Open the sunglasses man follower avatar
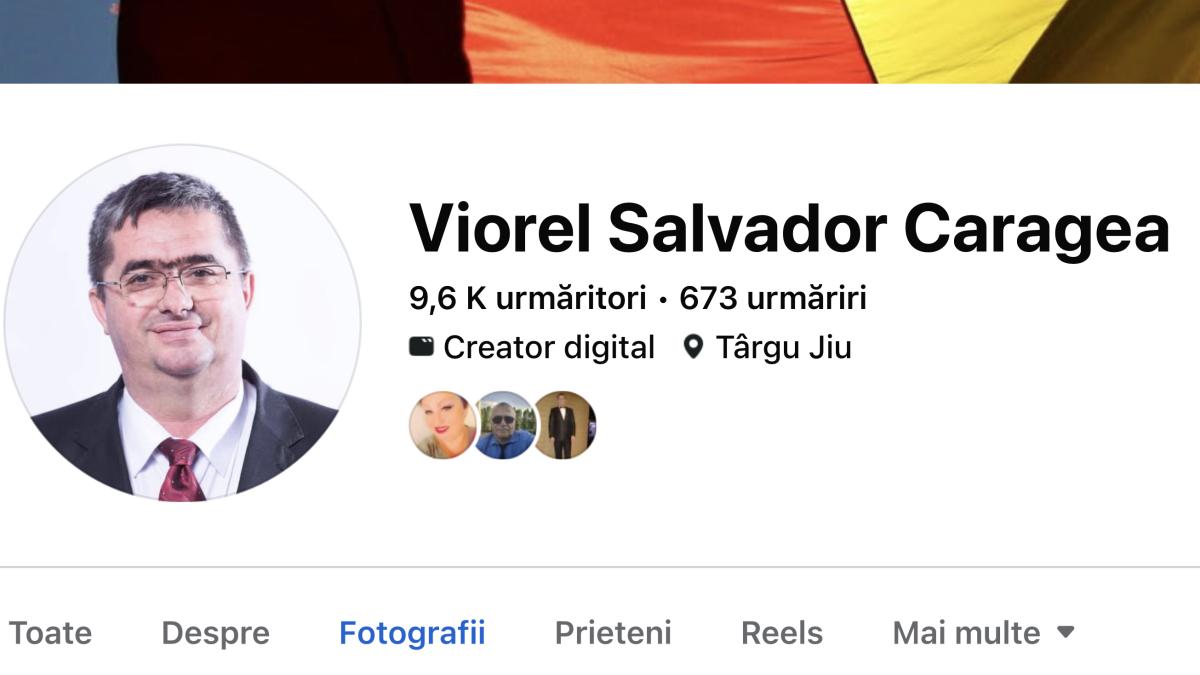 click(504, 425)
